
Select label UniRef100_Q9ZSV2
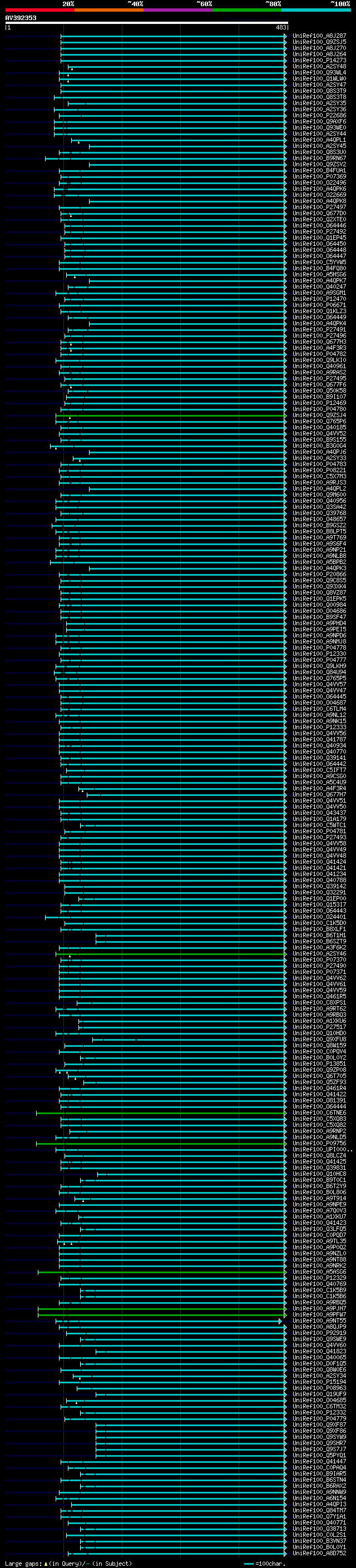319,164
